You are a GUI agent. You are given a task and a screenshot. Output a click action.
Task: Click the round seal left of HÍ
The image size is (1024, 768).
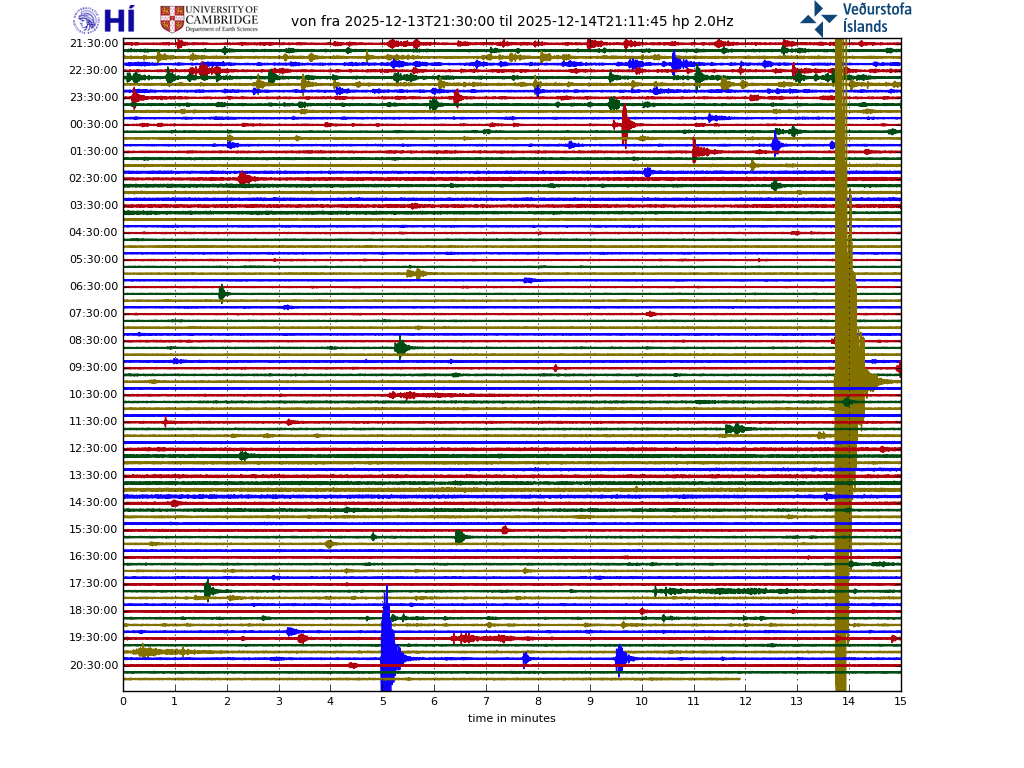[x=87, y=20]
